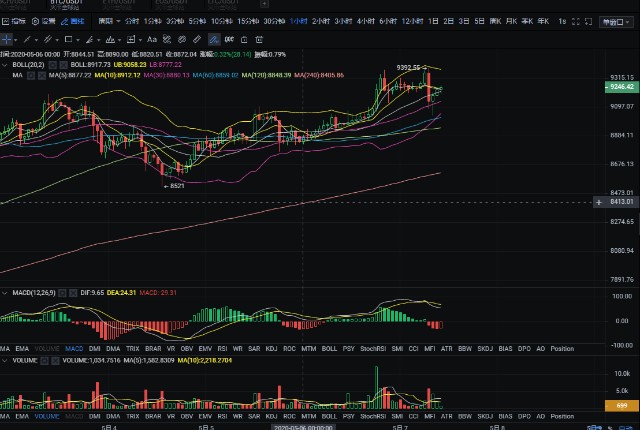Viewport: 640px width, 430px height.
Task: Click the orange 699 volume label
Action: pyautogui.click(x=622, y=406)
